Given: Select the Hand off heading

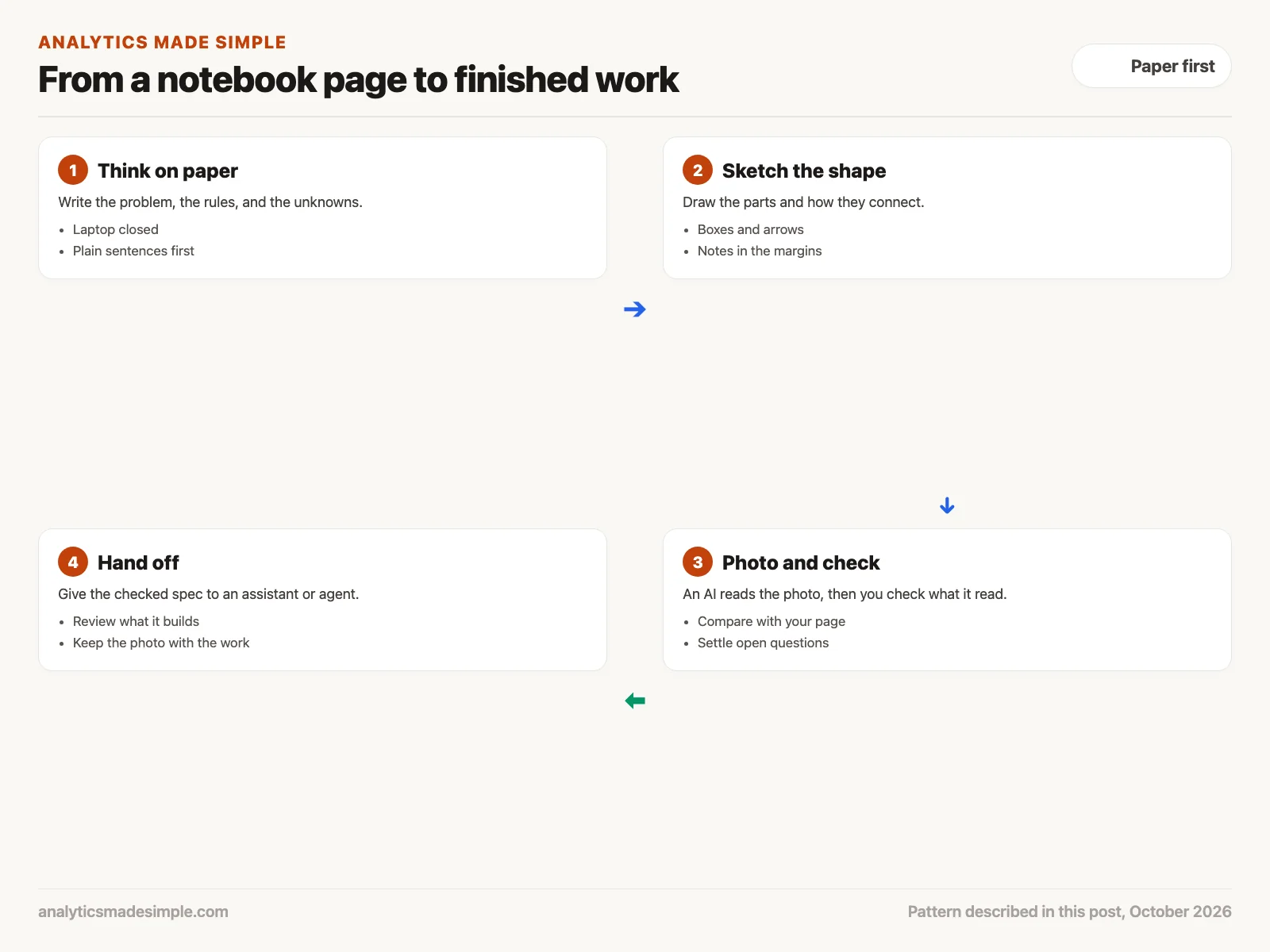Looking at the screenshot, I should (x=138, y=562).
